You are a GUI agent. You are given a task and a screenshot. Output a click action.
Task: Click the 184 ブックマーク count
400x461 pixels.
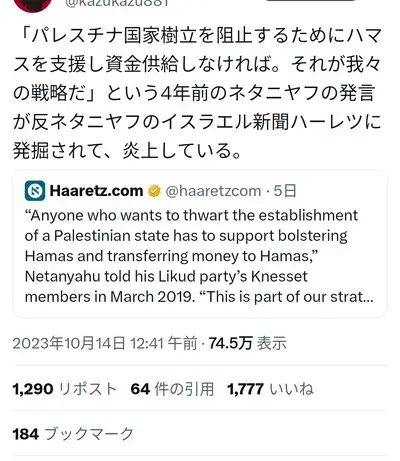pyautogui.click(x=73, y=434)
